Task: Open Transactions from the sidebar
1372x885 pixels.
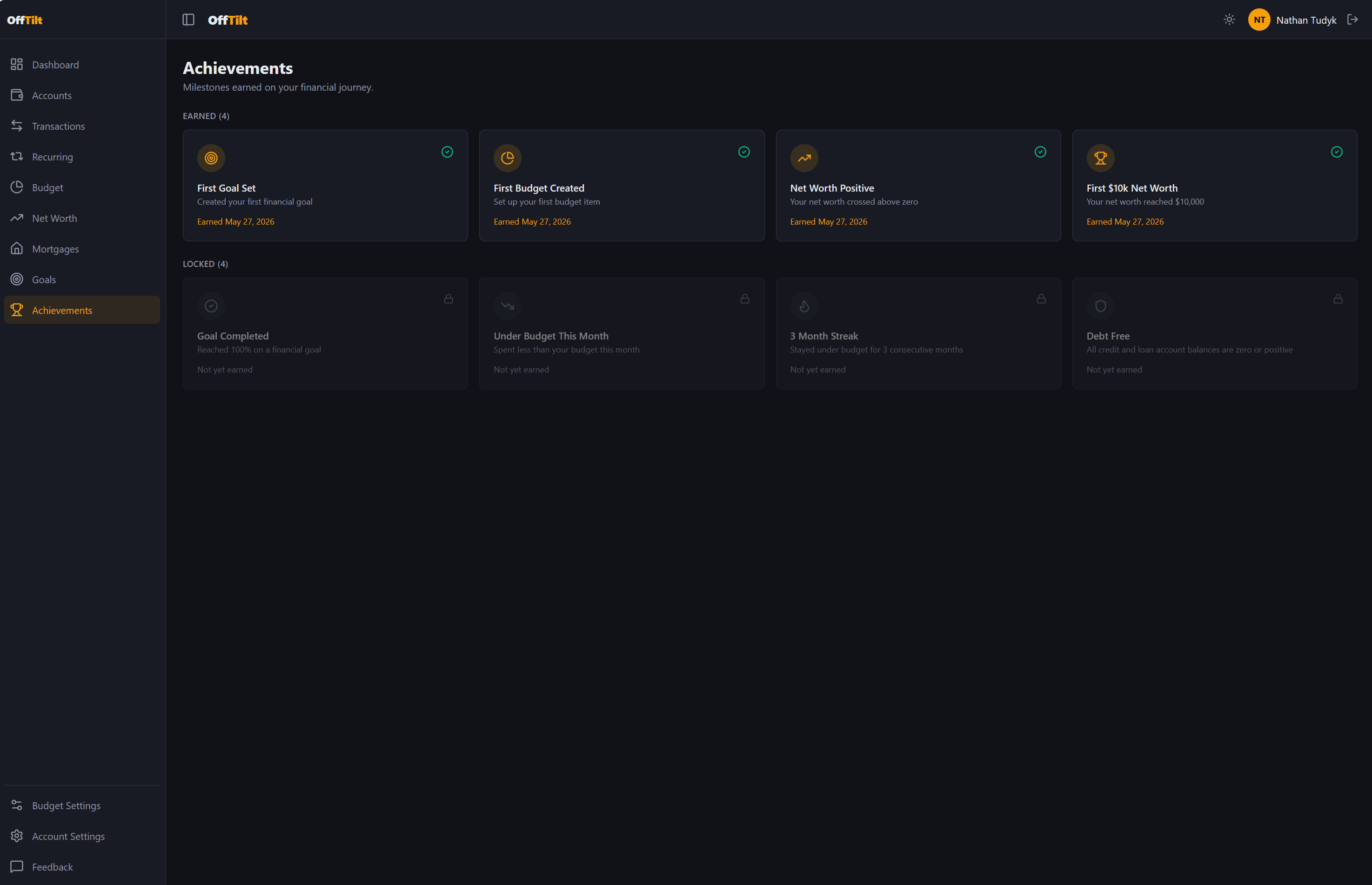Action: pos(82,126)
